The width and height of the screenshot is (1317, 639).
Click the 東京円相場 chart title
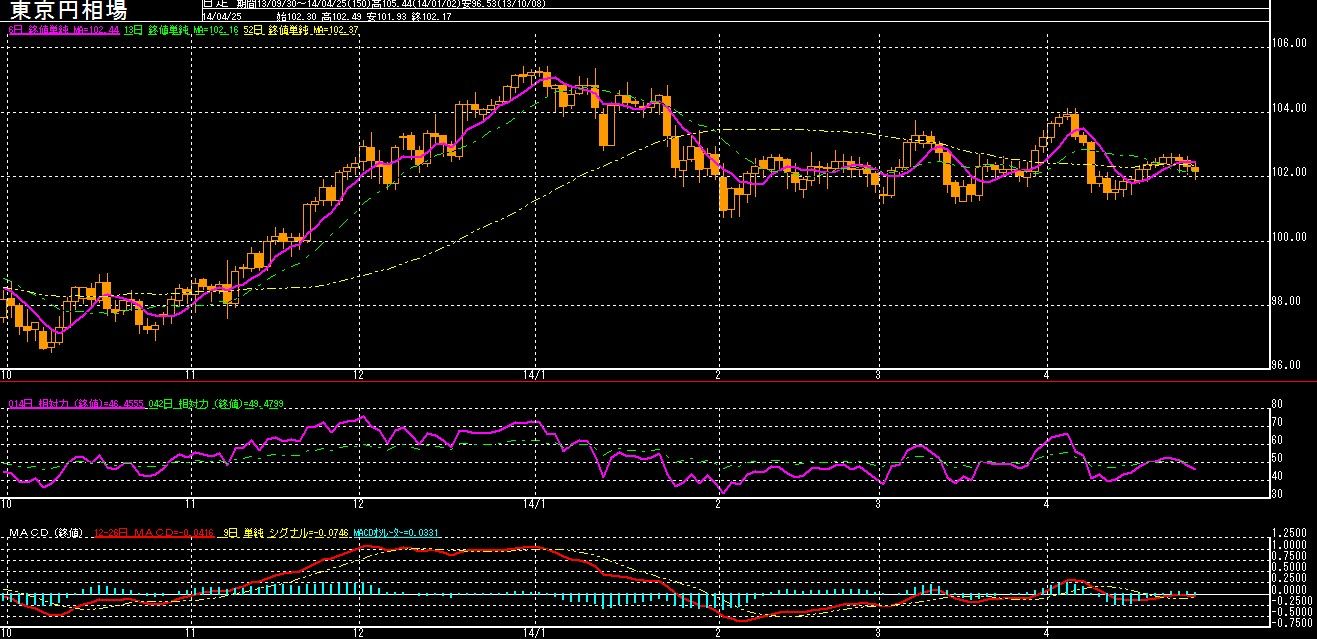point(69,11)
